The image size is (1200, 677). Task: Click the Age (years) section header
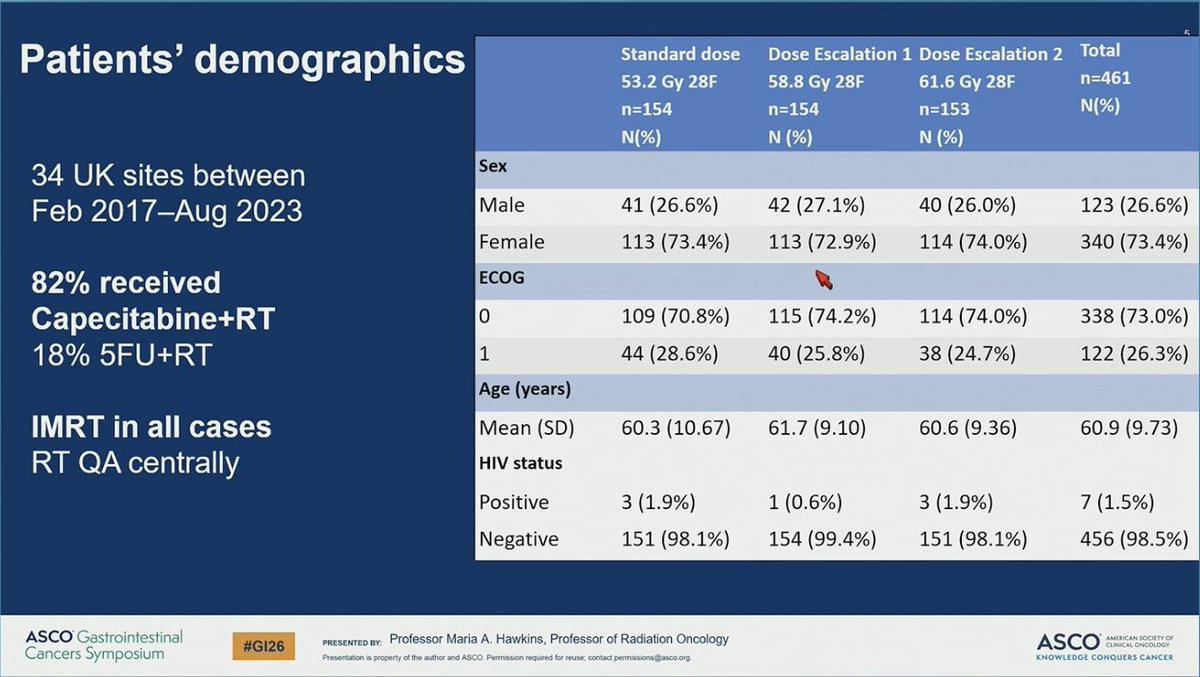(525, 389)
